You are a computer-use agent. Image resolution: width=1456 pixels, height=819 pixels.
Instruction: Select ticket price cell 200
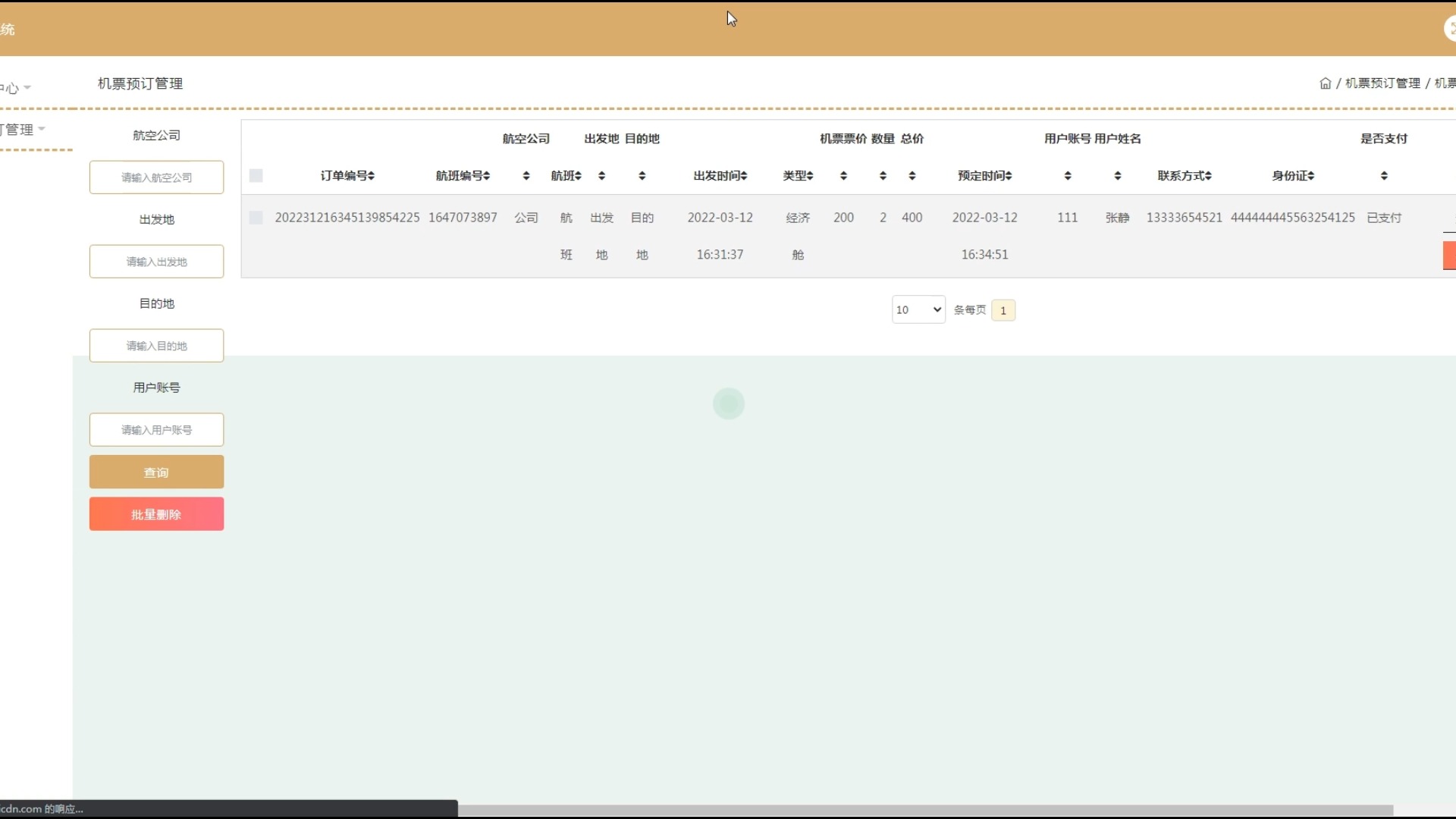click(843, 218)
